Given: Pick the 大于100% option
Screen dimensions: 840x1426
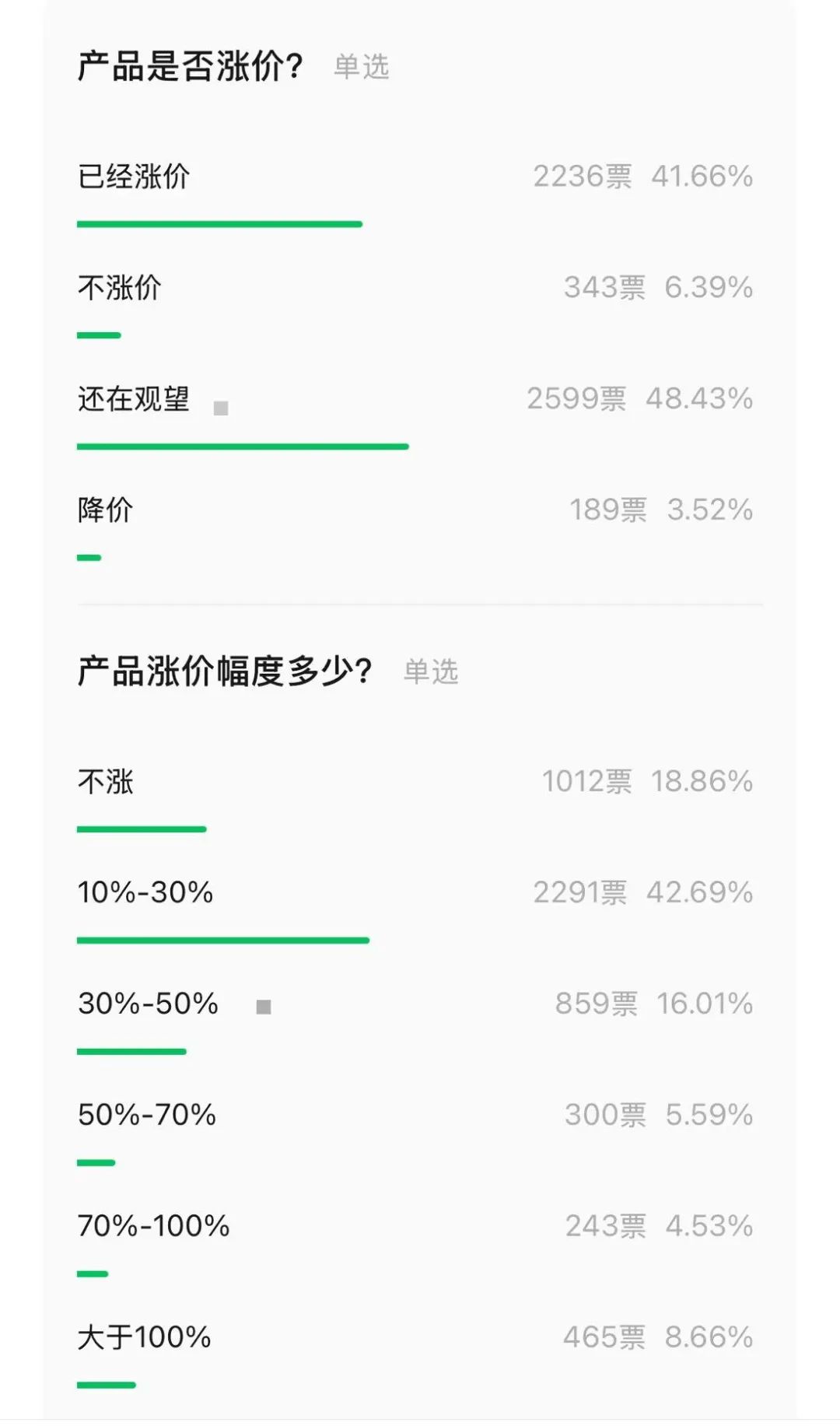Looking at the screenshot, I should 145,1337.
